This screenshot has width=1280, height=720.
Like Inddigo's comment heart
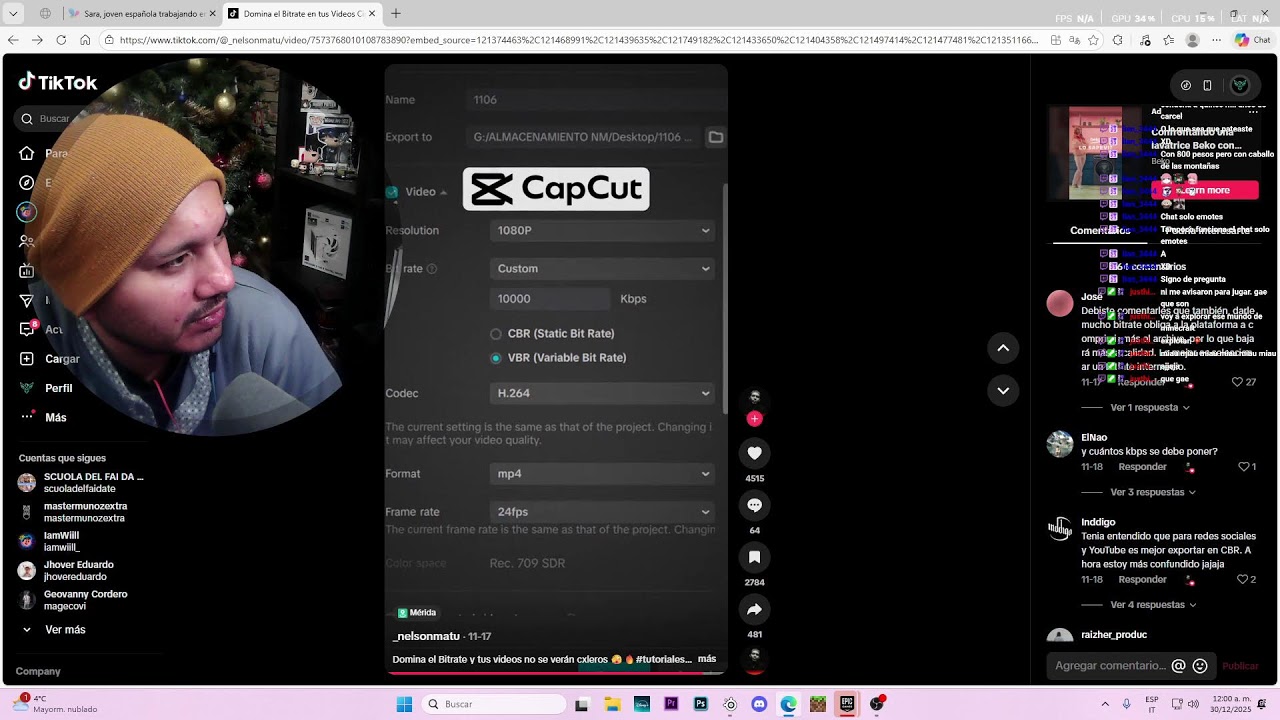[x=1243, y=579]
